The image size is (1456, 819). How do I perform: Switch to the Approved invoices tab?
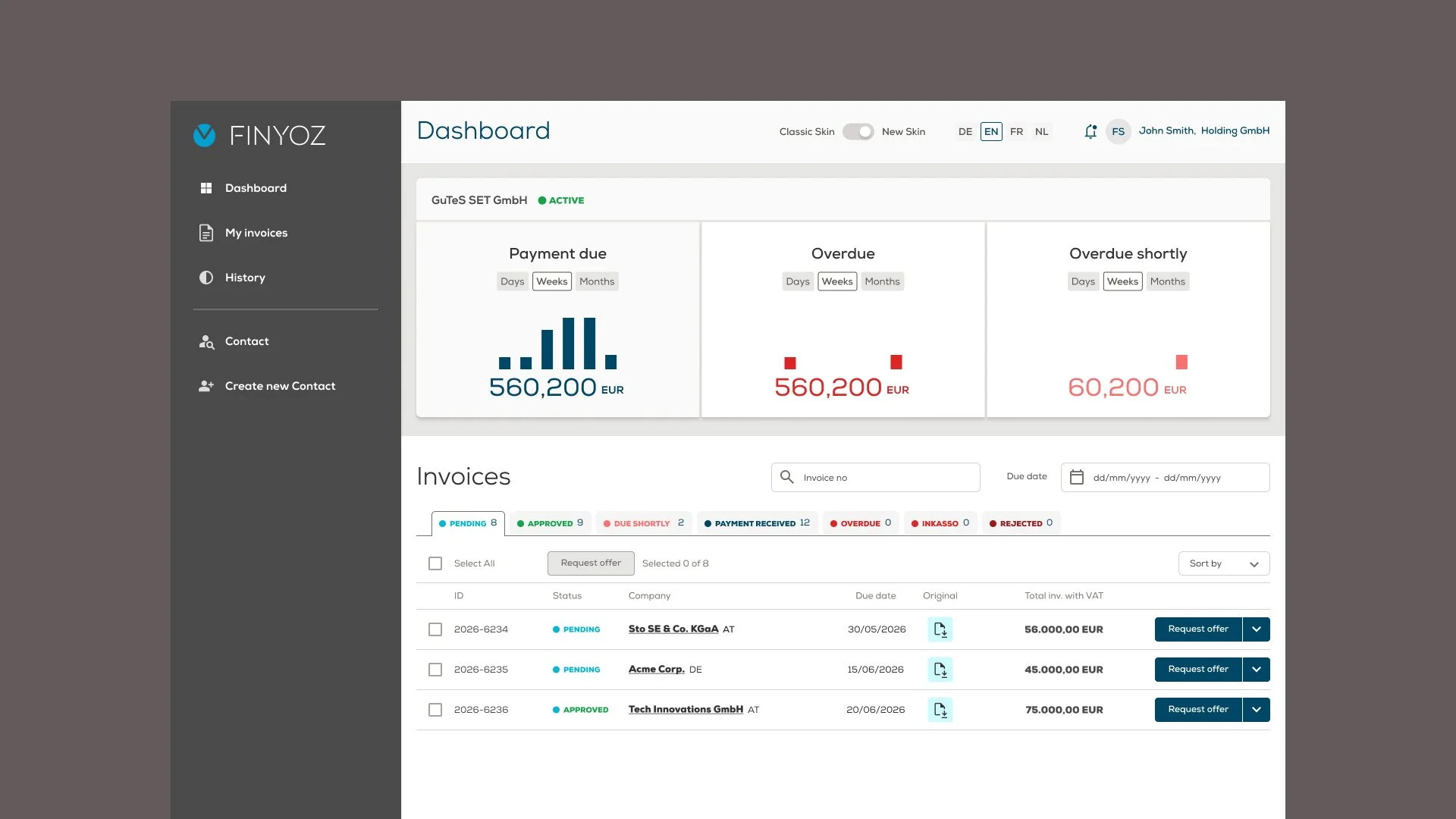click(550, 523)
